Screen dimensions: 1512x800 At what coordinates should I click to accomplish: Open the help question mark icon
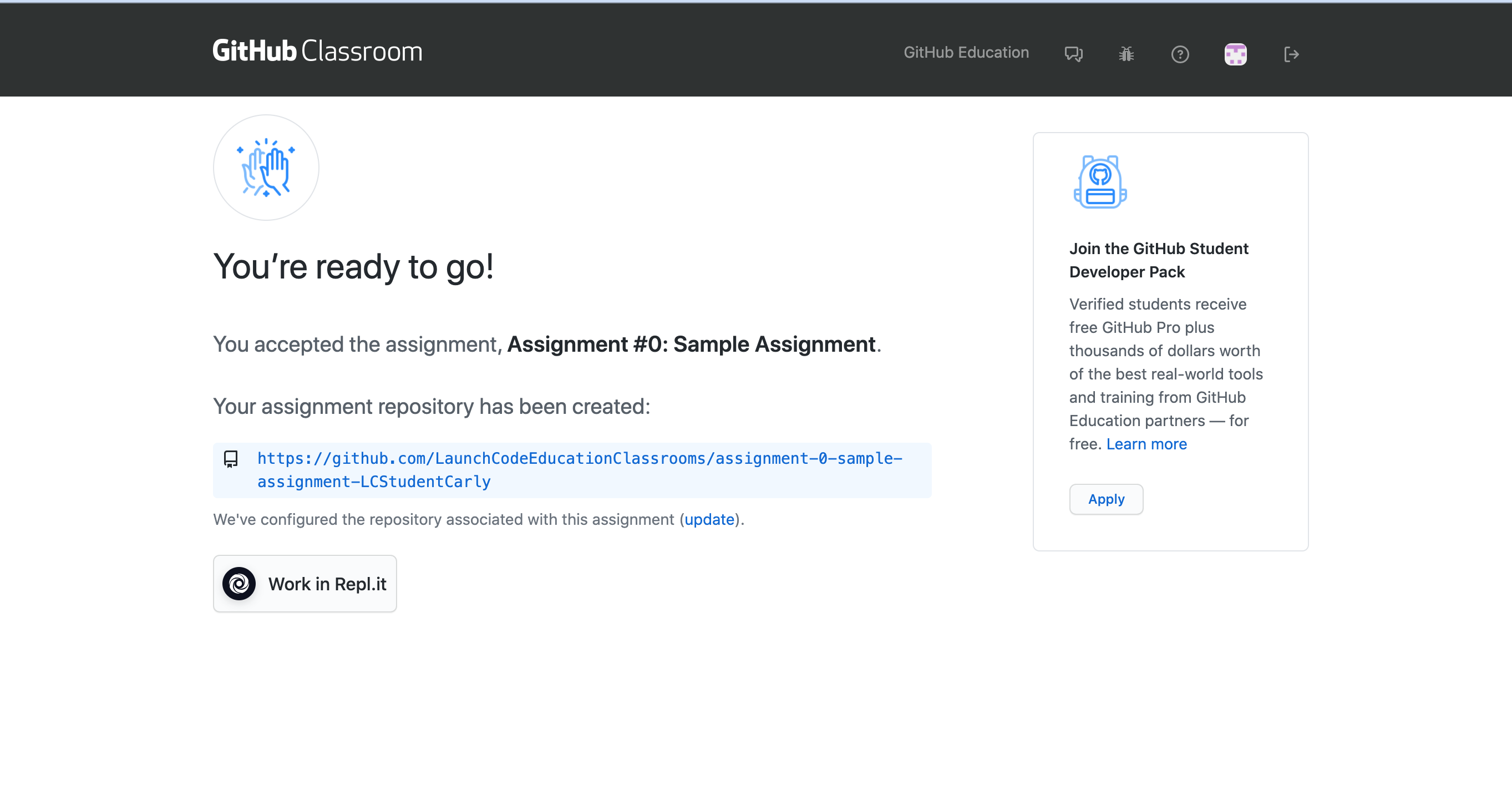pos(1180,54)
